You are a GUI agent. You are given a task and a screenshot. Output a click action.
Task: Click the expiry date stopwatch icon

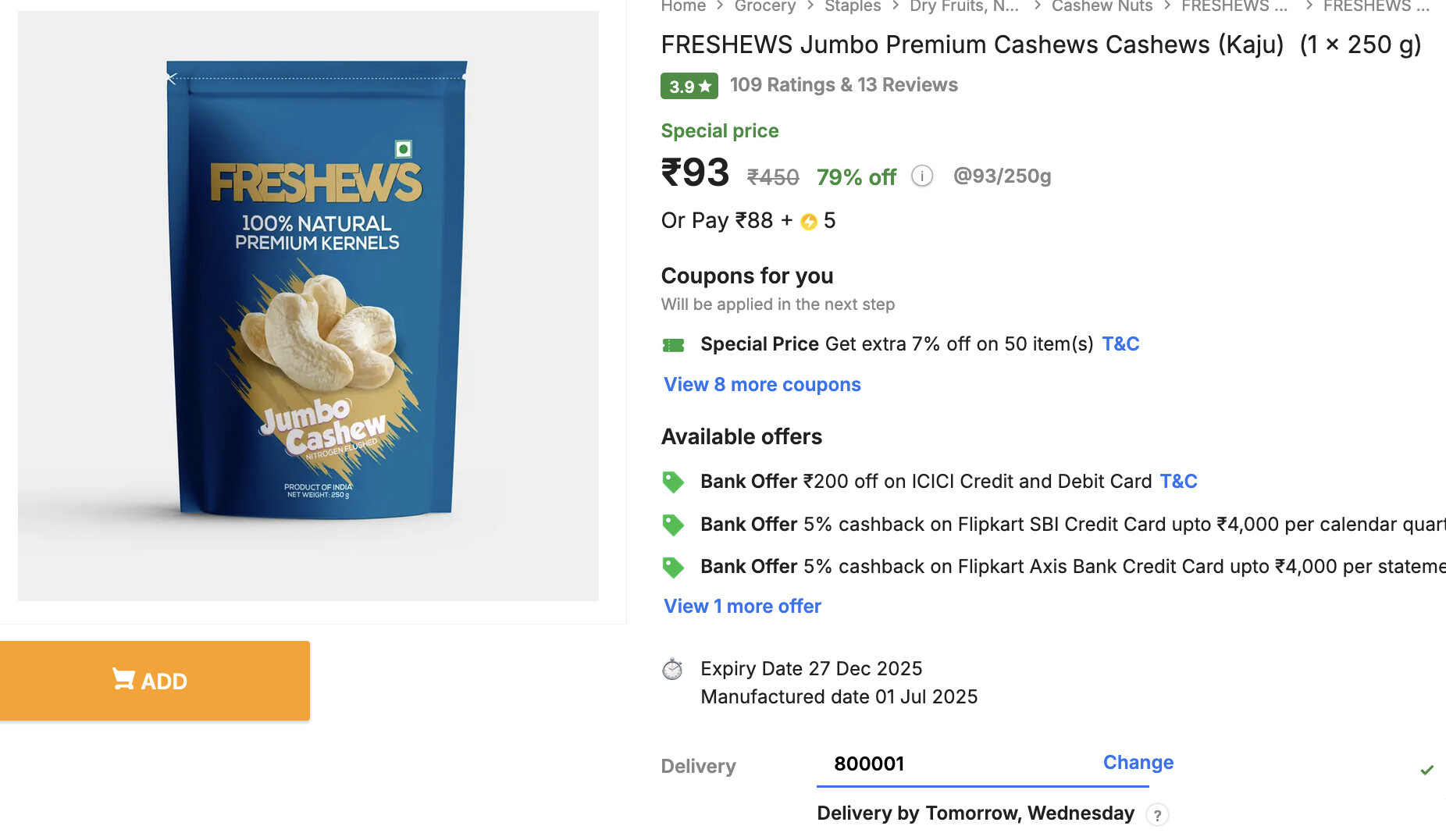pos(672,669)
